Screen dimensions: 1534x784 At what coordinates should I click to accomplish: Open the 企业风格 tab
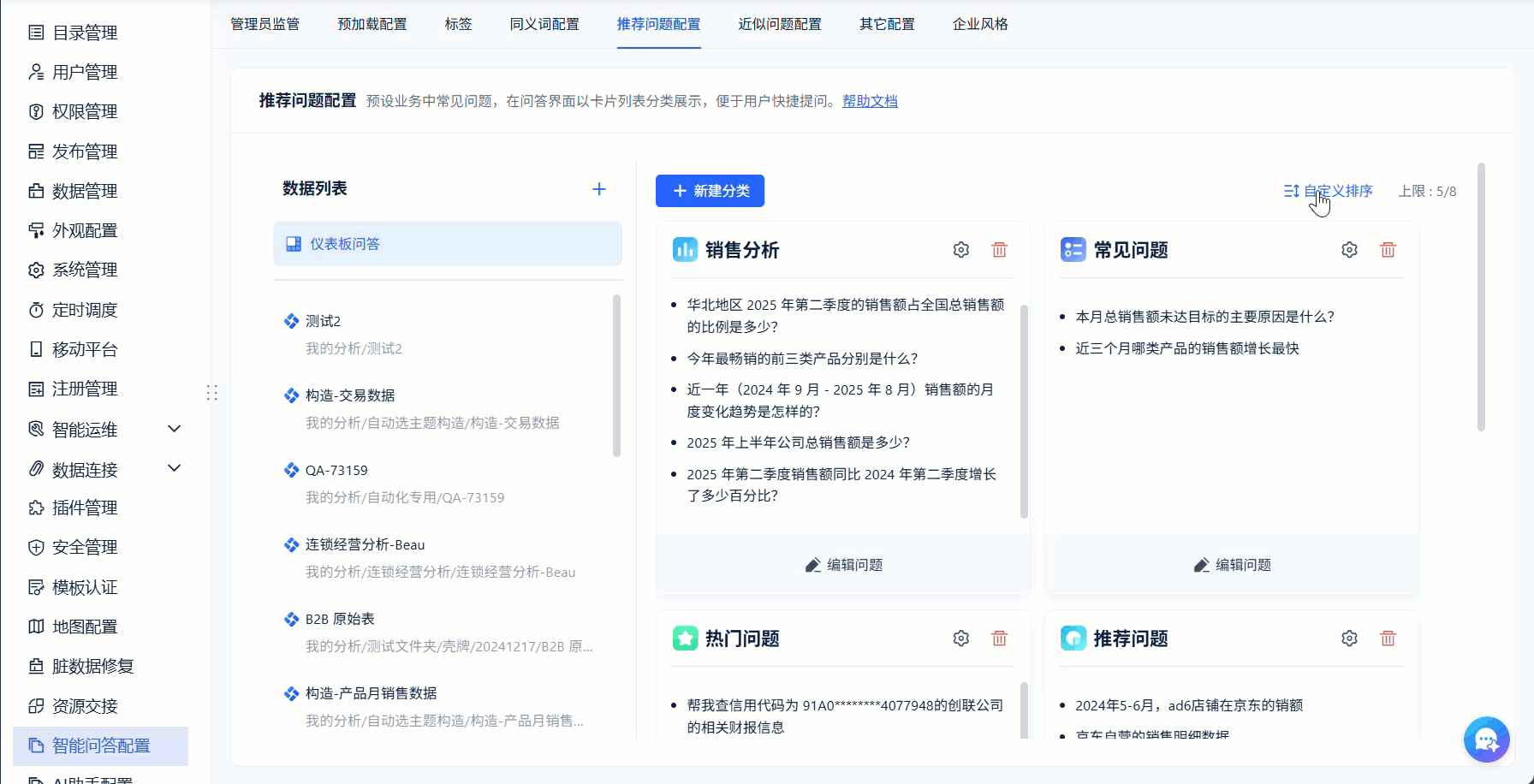980,24
